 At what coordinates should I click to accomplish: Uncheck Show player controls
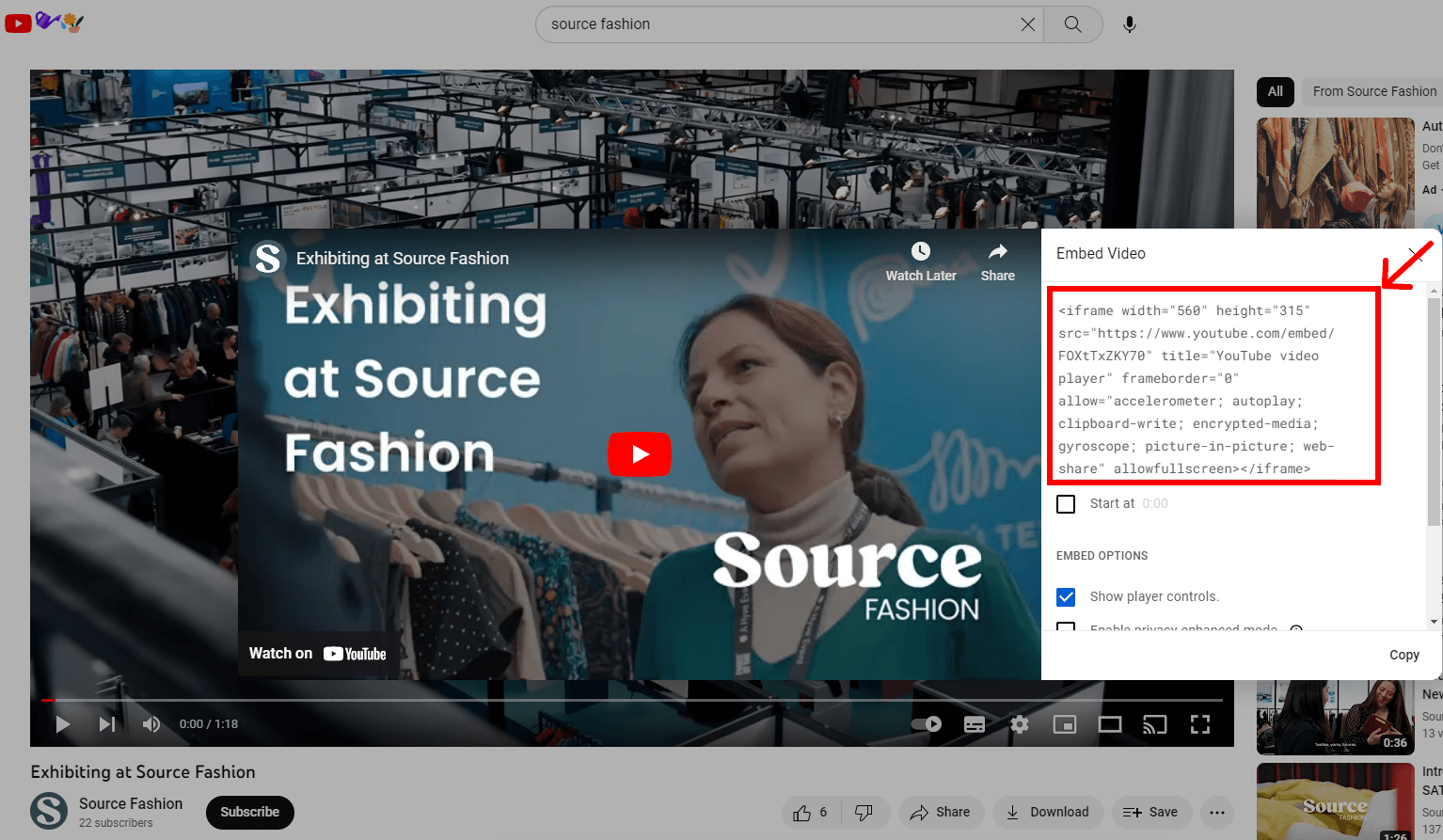click(1066, 597)
